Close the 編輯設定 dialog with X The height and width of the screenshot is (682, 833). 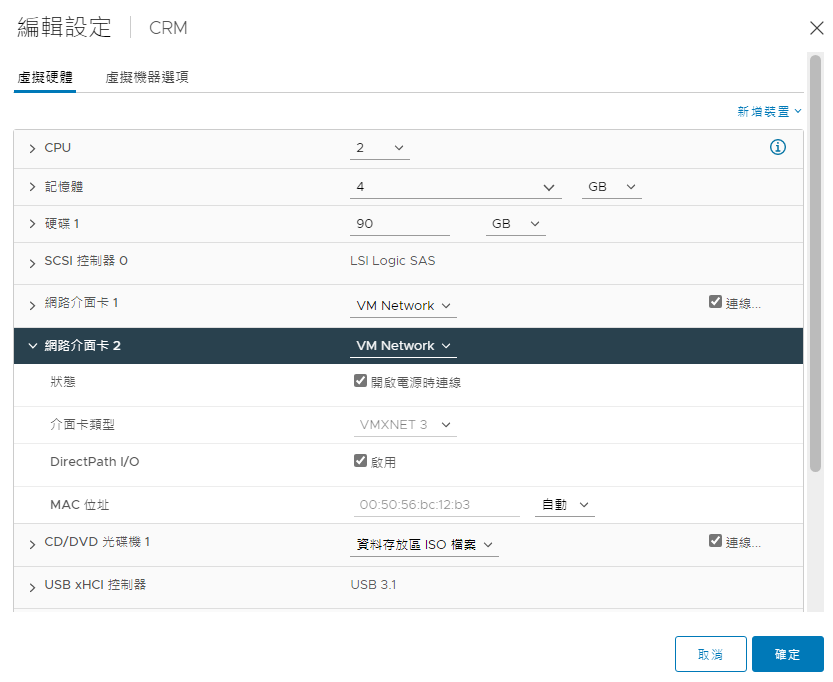pos(817,28)
